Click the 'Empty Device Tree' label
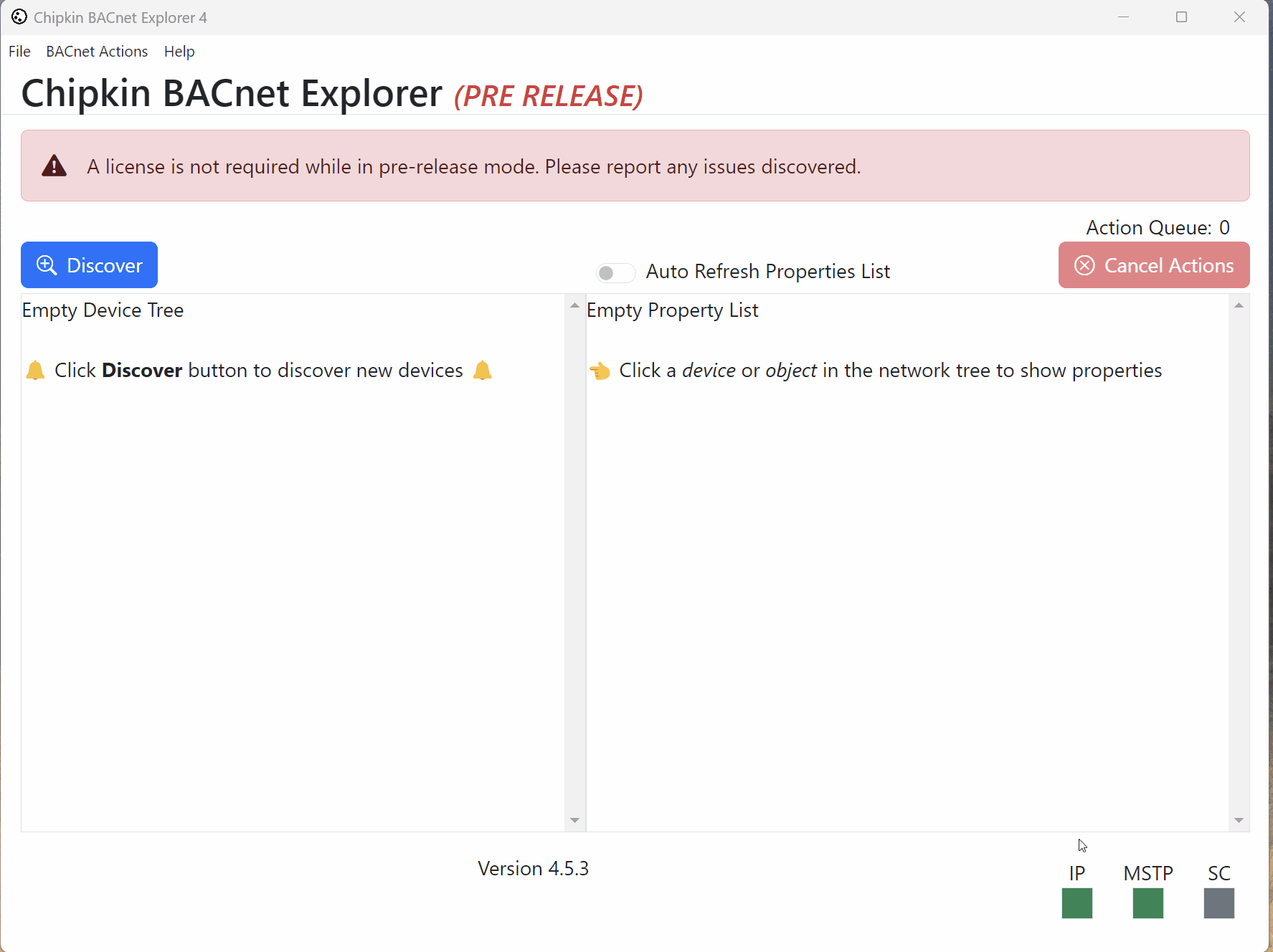 tap(103, 310)
